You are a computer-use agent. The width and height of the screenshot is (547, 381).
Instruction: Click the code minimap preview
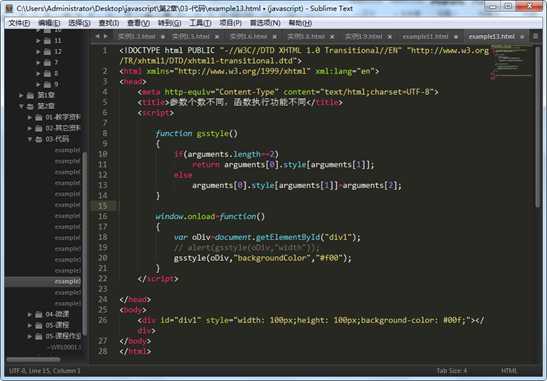pyautogui.click(x=511, y=62)
